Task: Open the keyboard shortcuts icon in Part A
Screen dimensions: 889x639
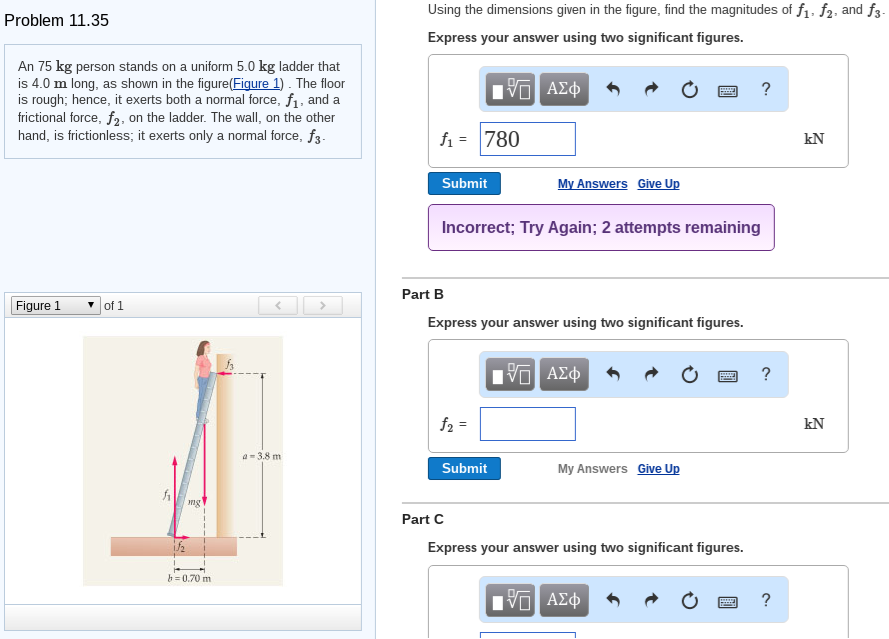Action: point(728,89)
